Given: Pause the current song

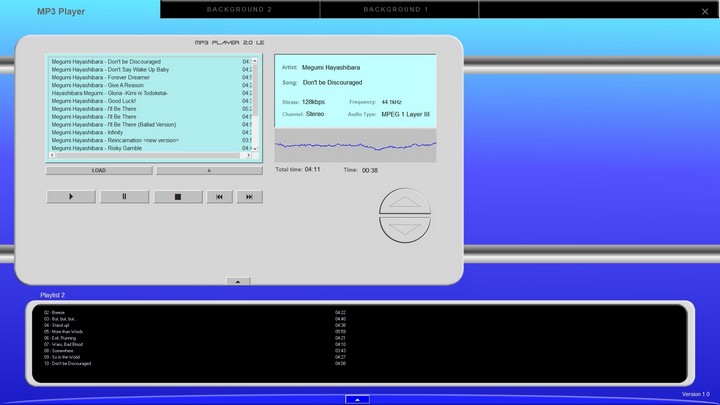Looking at the screenshot, I should [x=124, y=197].
